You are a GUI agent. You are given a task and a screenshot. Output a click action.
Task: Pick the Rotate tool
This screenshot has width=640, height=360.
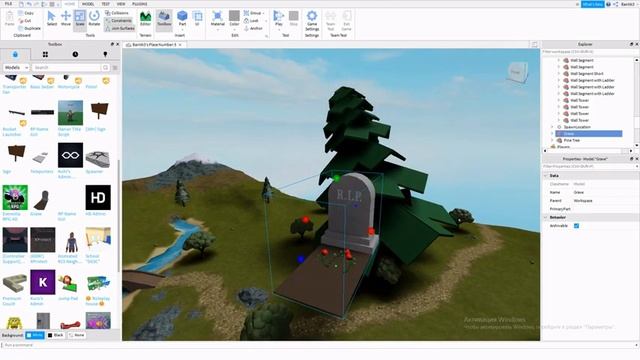click(94, 19)
